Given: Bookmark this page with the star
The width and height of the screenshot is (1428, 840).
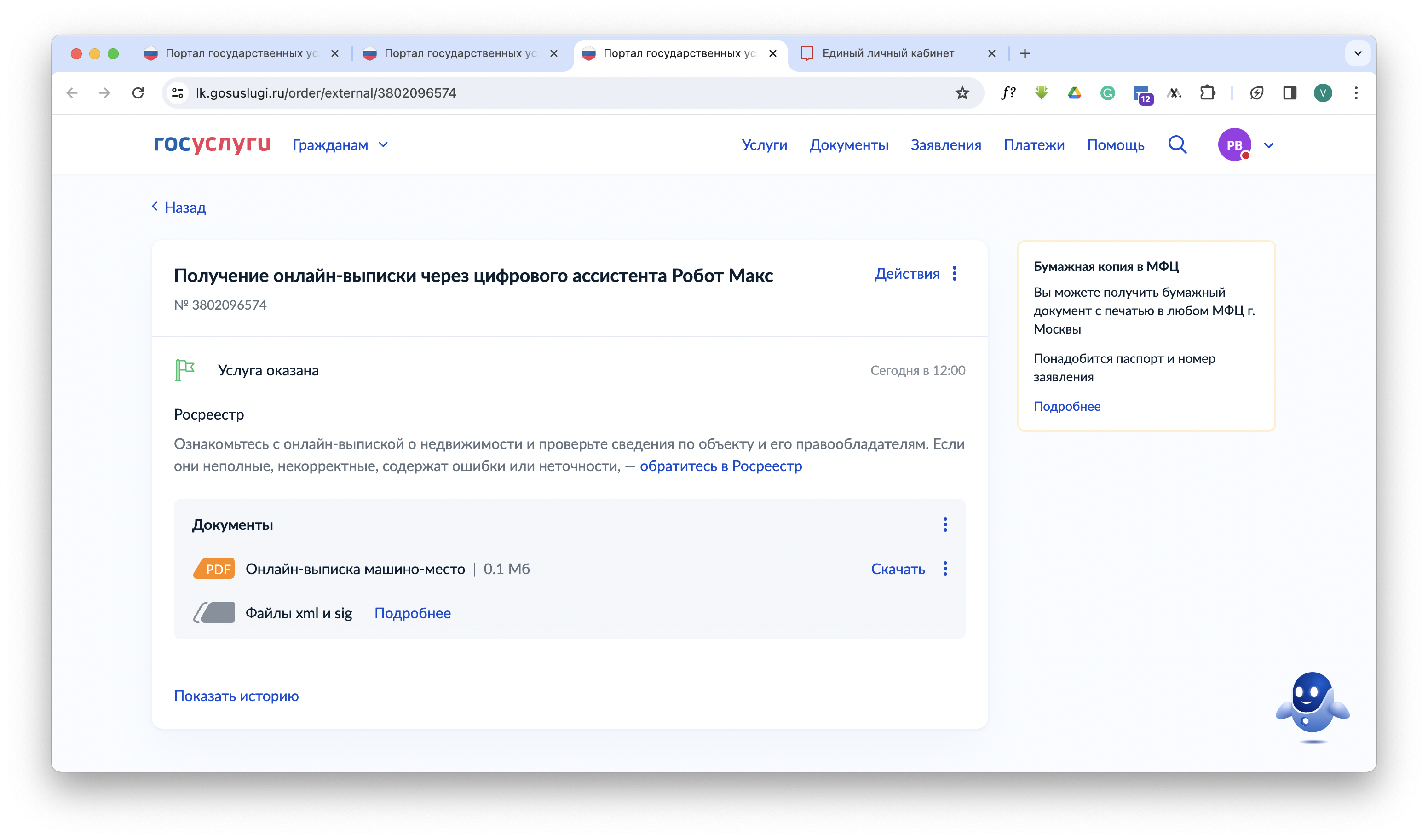Looking at the screenshot, I should pos(962,93).
